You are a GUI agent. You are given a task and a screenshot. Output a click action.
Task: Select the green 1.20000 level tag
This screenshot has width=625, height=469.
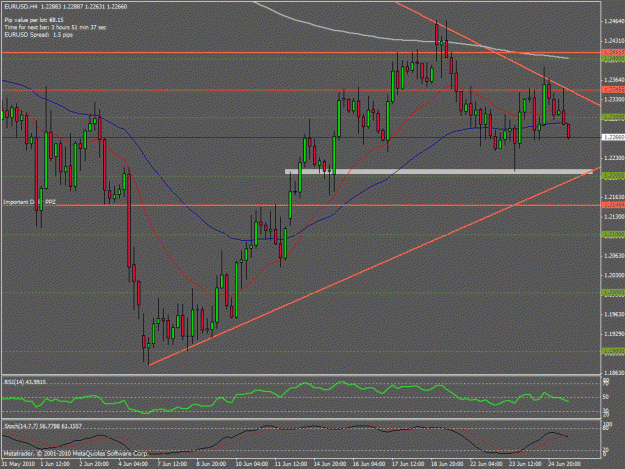(x=613, y=293)
